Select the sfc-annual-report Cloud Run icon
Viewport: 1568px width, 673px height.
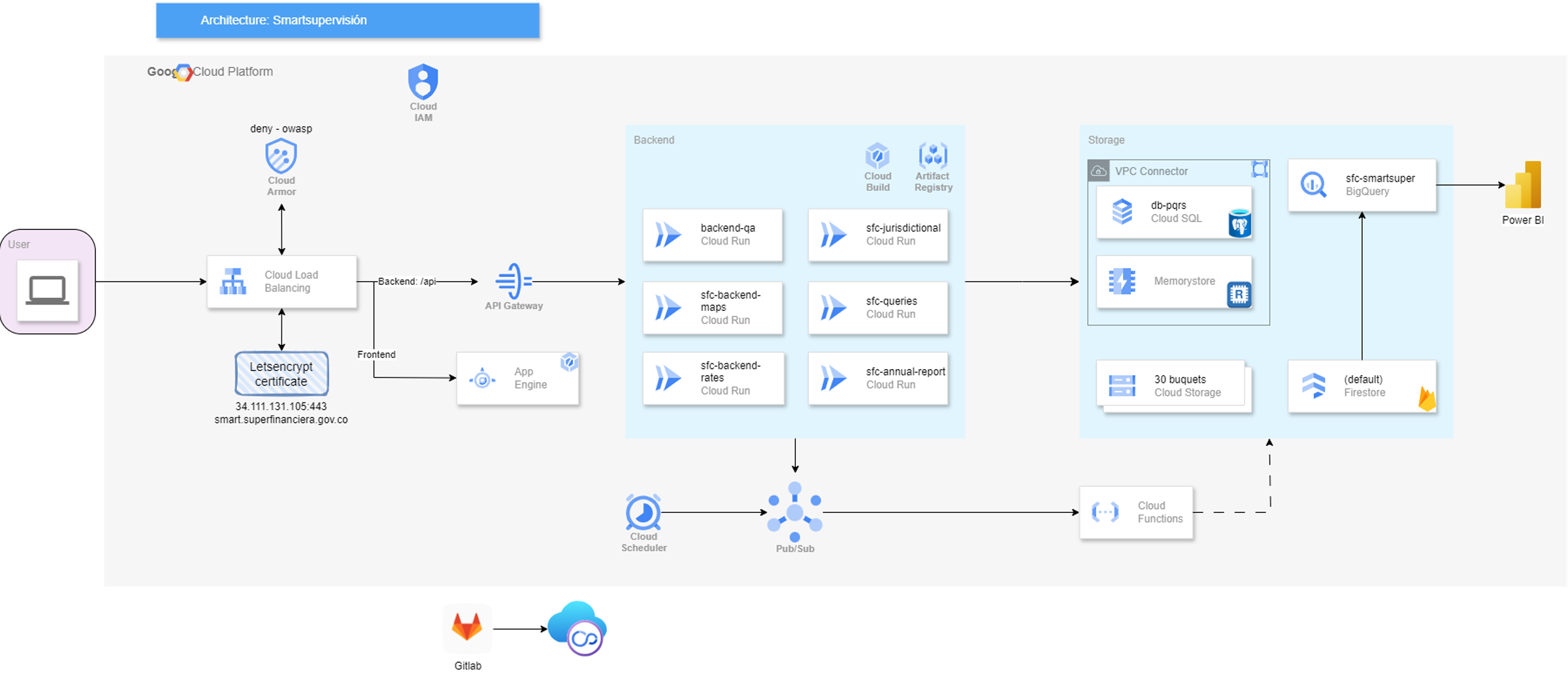pyautogui.click(x=834, y=378)
